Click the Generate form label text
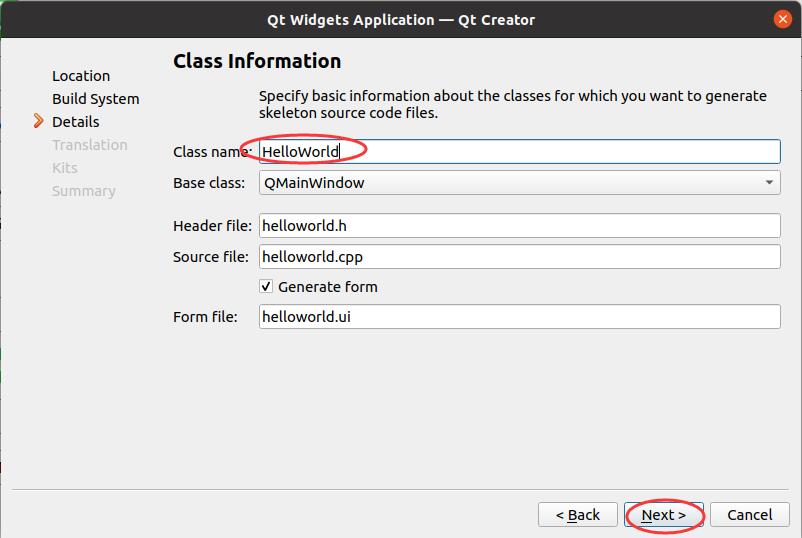 327,287
